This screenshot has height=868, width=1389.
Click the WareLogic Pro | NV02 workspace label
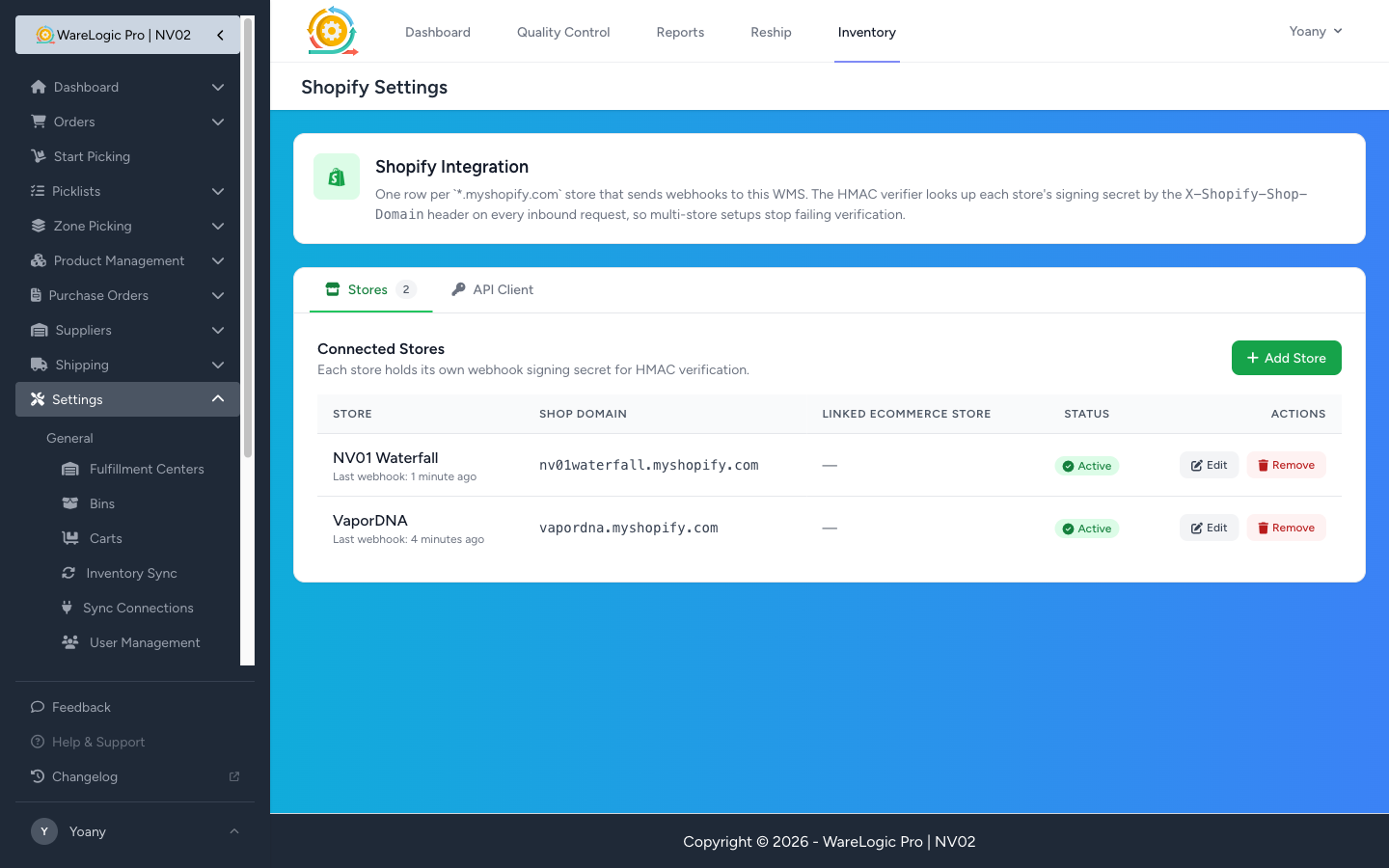tap(123, 35)
